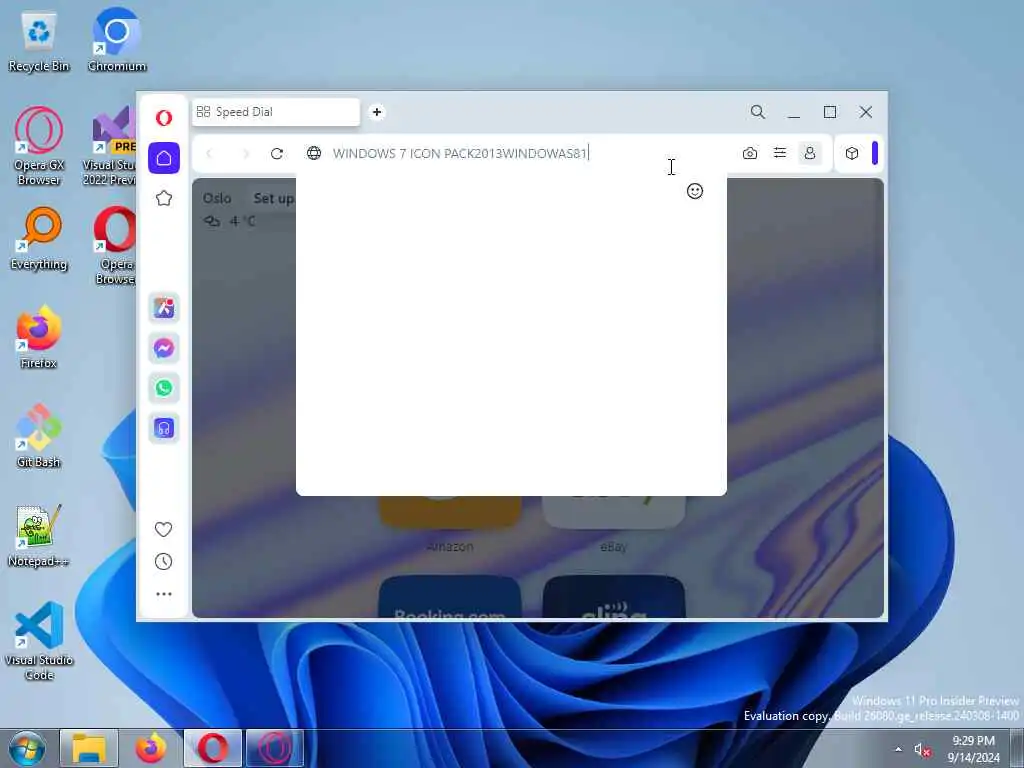The height and width of the screenshot is (768, 1024).
Task: Click the show desktop strip
Action: (x=1017, y=748)
